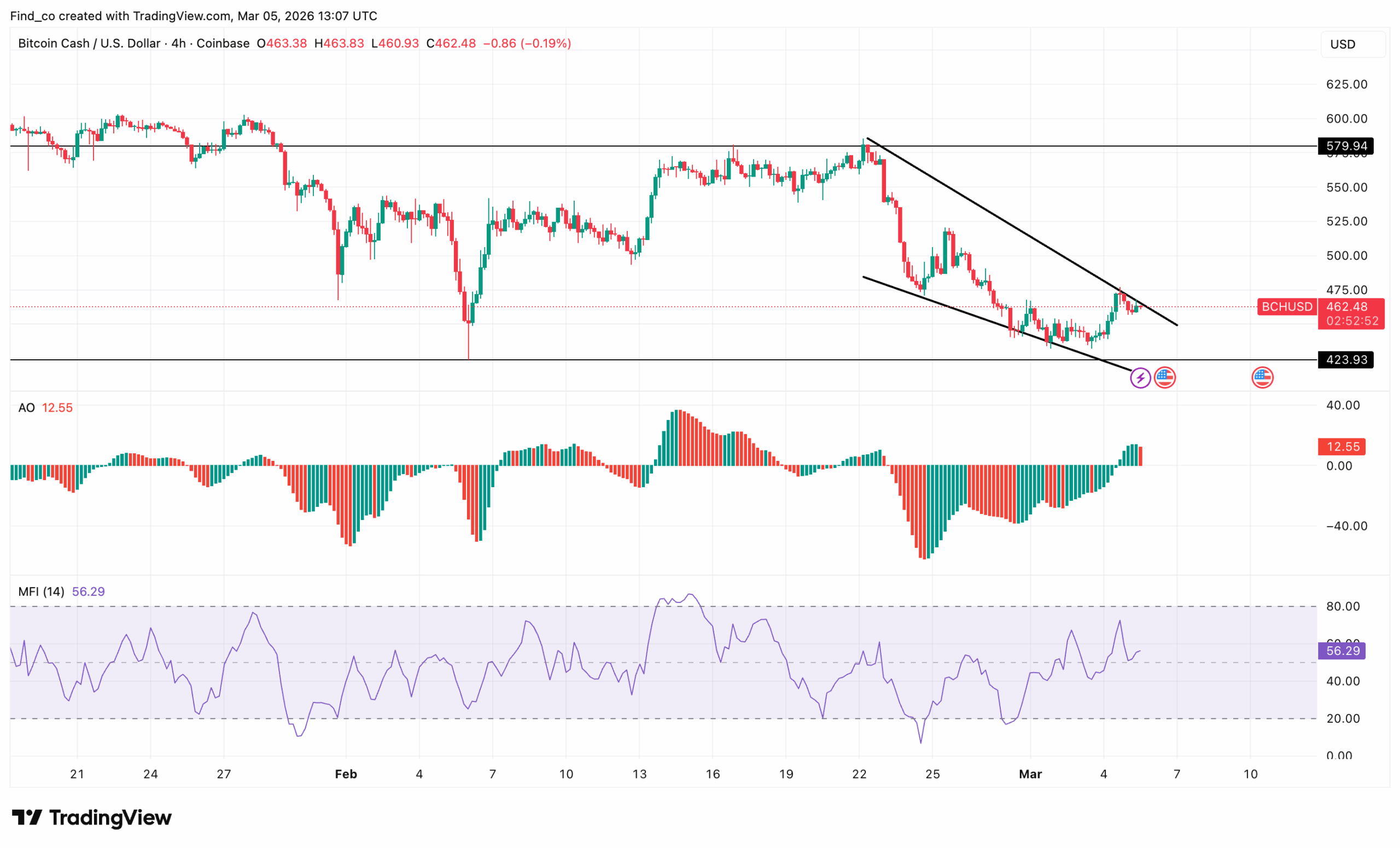This screenshot has height=848, width=1400.
Task: Click the 525.00 price axis label
Action: coord(1346,221)
